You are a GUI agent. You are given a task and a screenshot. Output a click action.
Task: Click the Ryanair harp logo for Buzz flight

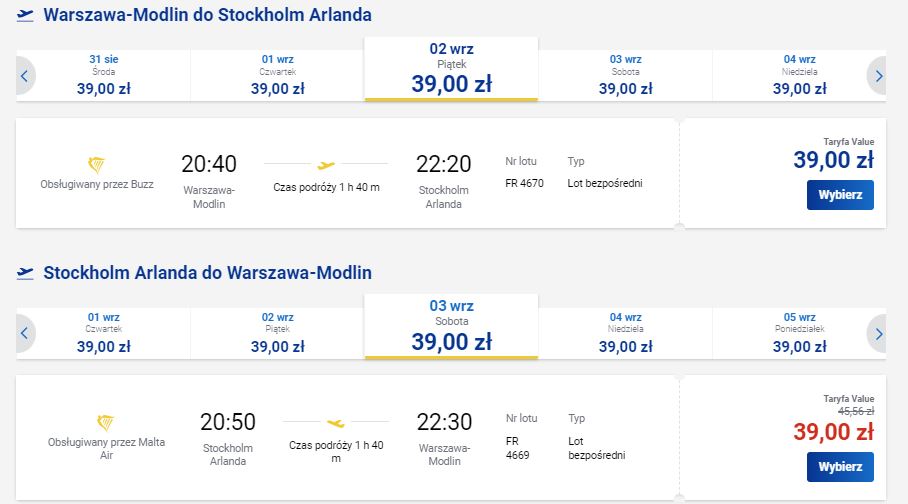(96, 165)
